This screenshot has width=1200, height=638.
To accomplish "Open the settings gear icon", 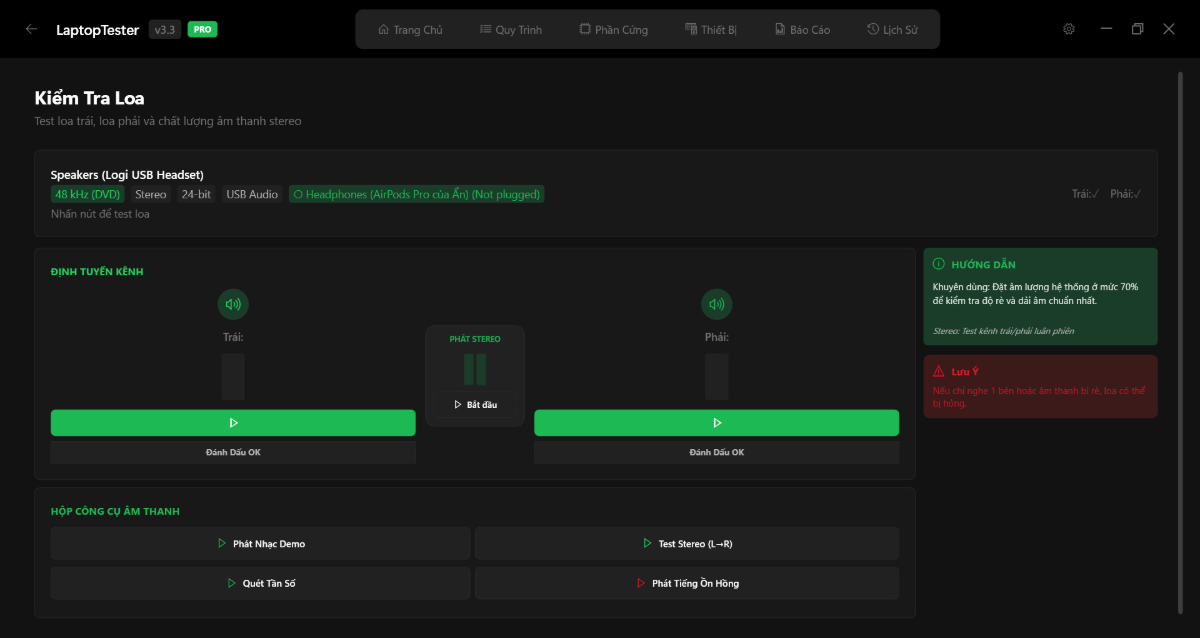I will pos(1069,29).
